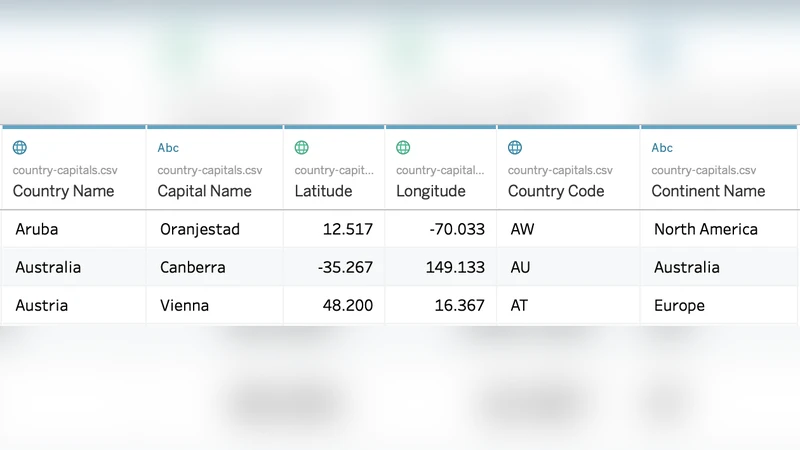Select the Country Name column header
Viewport: 800px width, 450px height.
coord(63,191)
